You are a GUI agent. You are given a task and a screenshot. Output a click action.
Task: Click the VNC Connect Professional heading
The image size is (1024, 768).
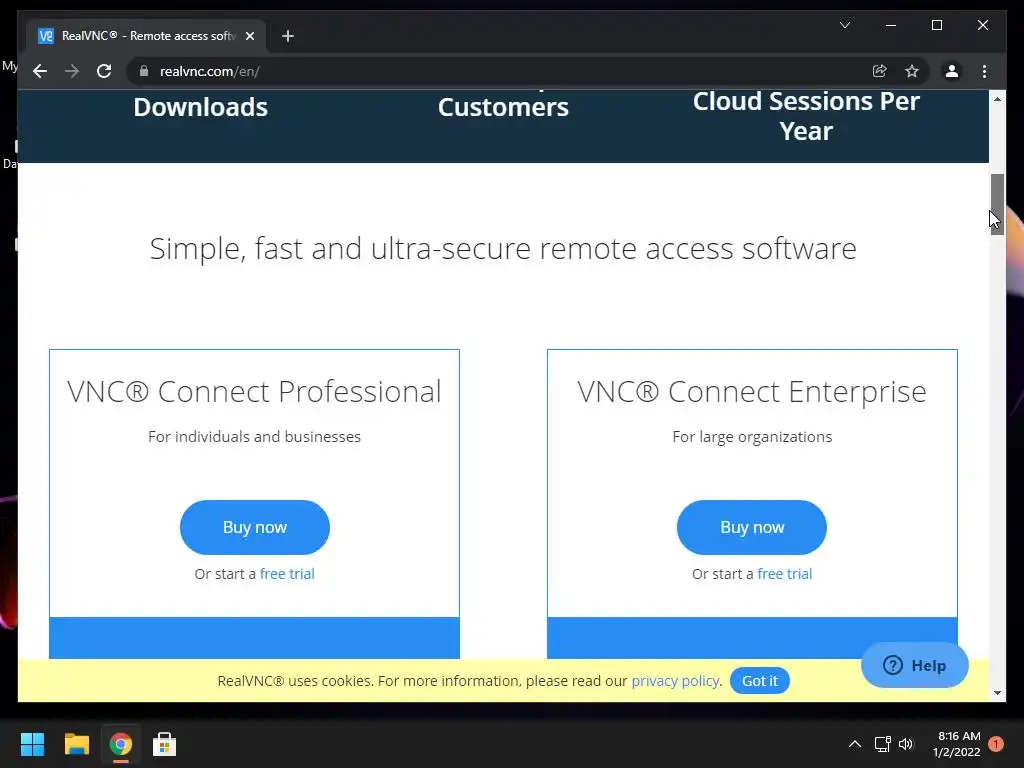(254, 392)
